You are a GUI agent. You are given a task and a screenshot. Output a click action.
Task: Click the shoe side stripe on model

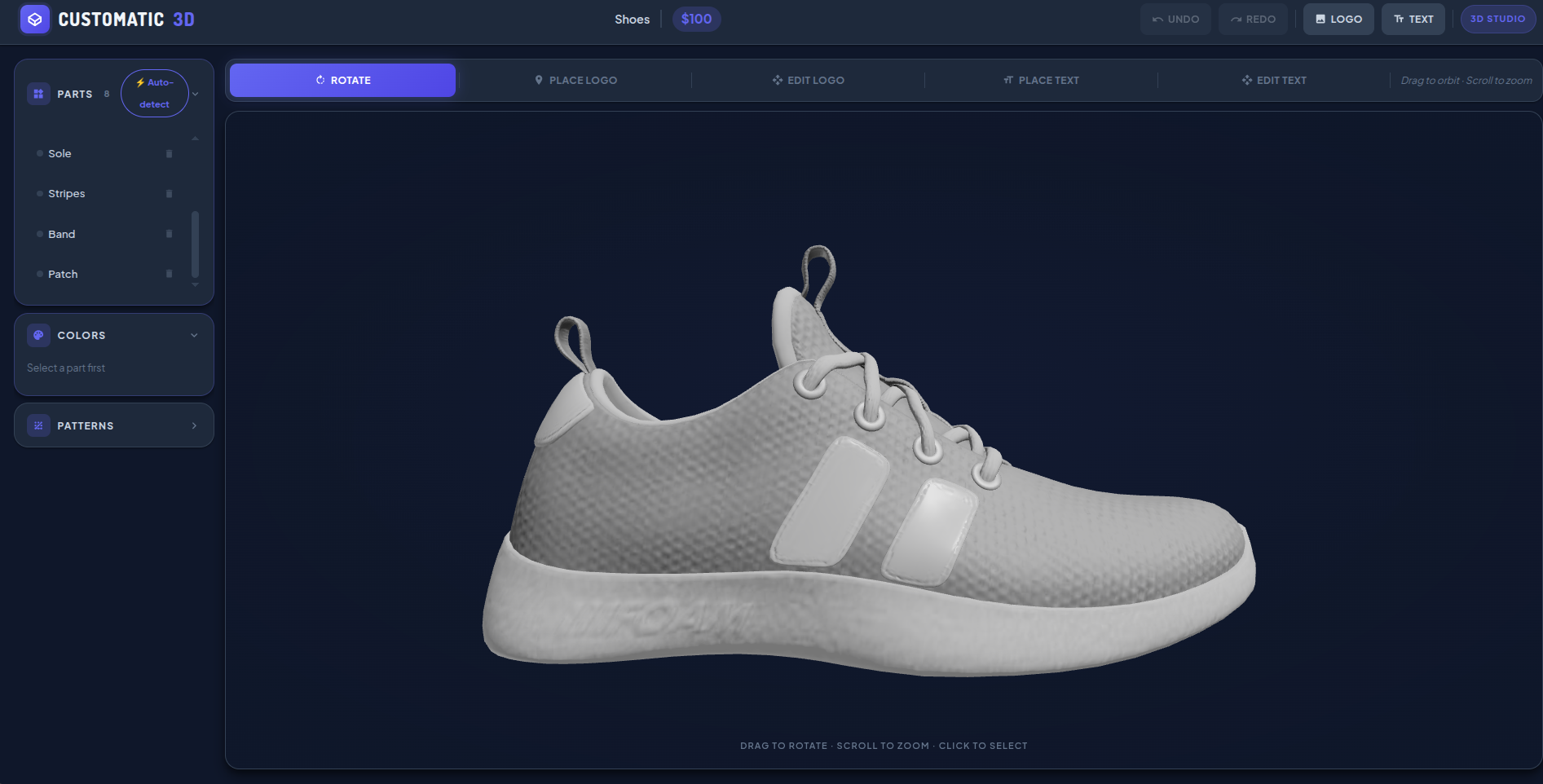tap(830, 501)
